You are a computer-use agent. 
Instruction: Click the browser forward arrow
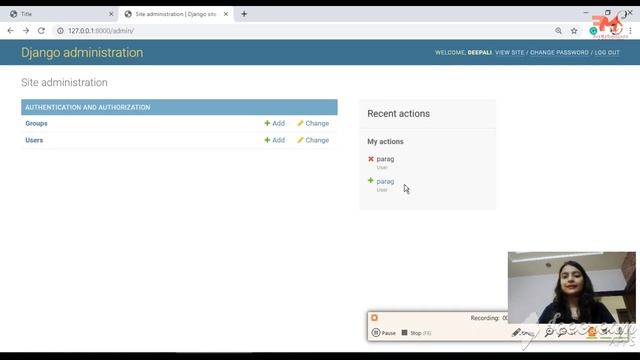[x=26, y=31]
